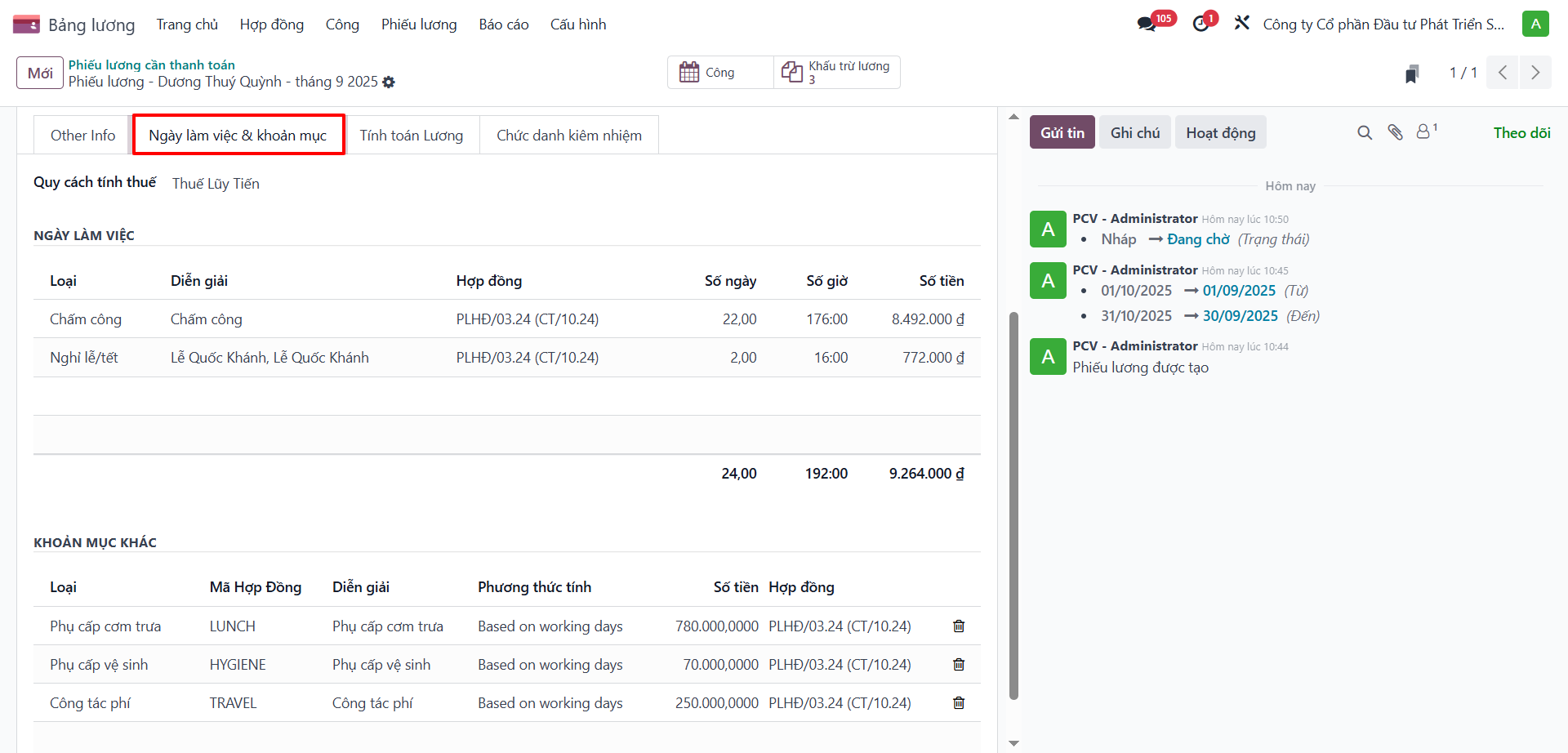Screen dimensions: 1568x753
Task: Click the 01/09/2025 date in the log
Action: pos(1239,291)
